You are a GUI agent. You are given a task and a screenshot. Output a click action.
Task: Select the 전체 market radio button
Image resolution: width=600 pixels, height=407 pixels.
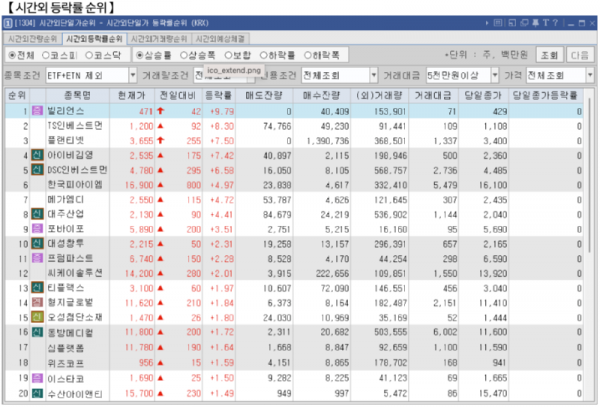pos(12,55)
